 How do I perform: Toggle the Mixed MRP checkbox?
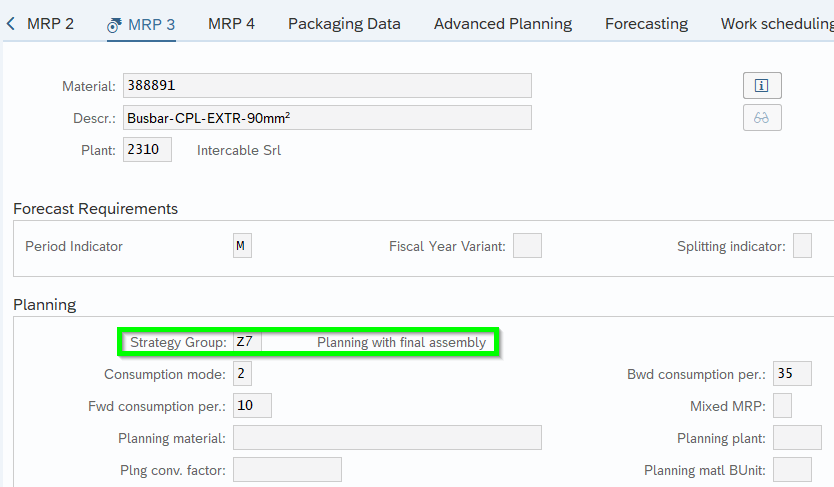[783, 406]
